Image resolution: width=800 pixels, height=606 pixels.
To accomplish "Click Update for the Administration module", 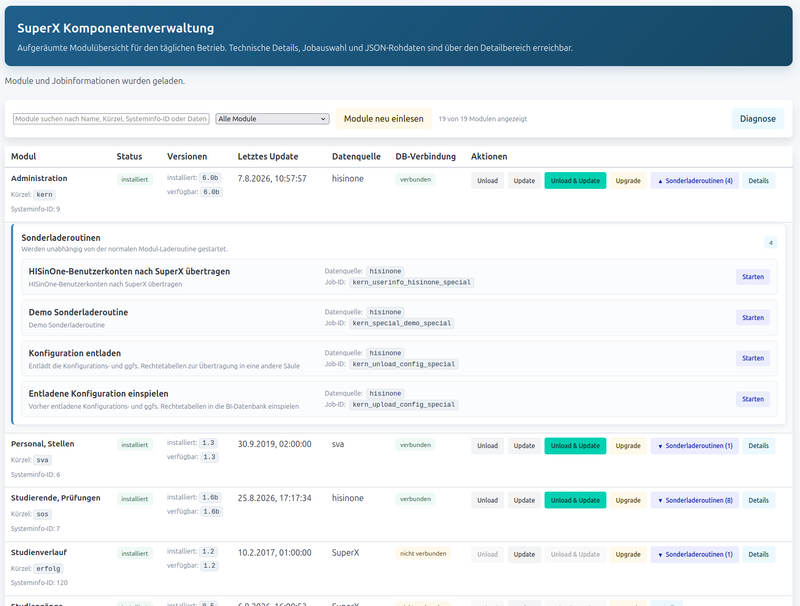I will (x=524, y=181).
